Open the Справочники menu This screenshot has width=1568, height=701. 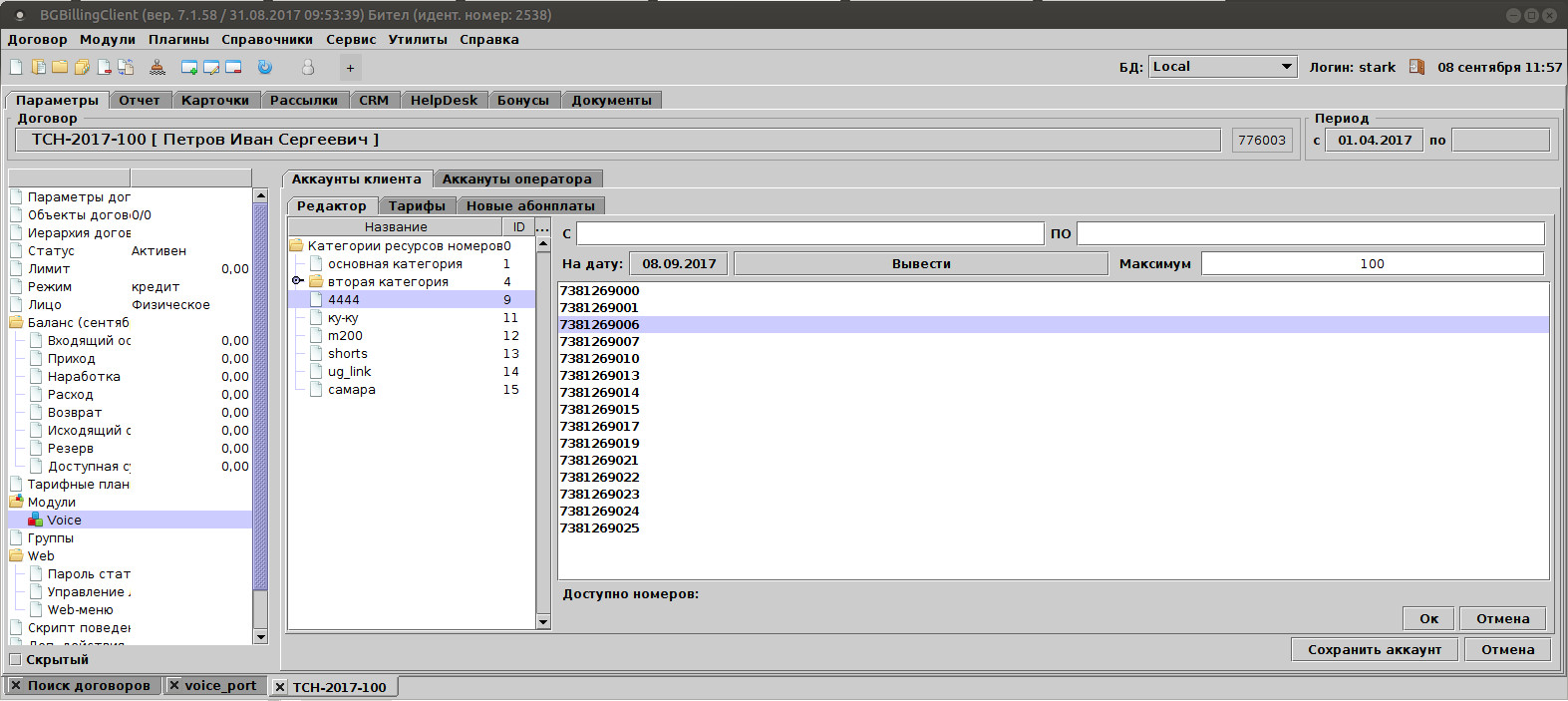pos(267,40)
